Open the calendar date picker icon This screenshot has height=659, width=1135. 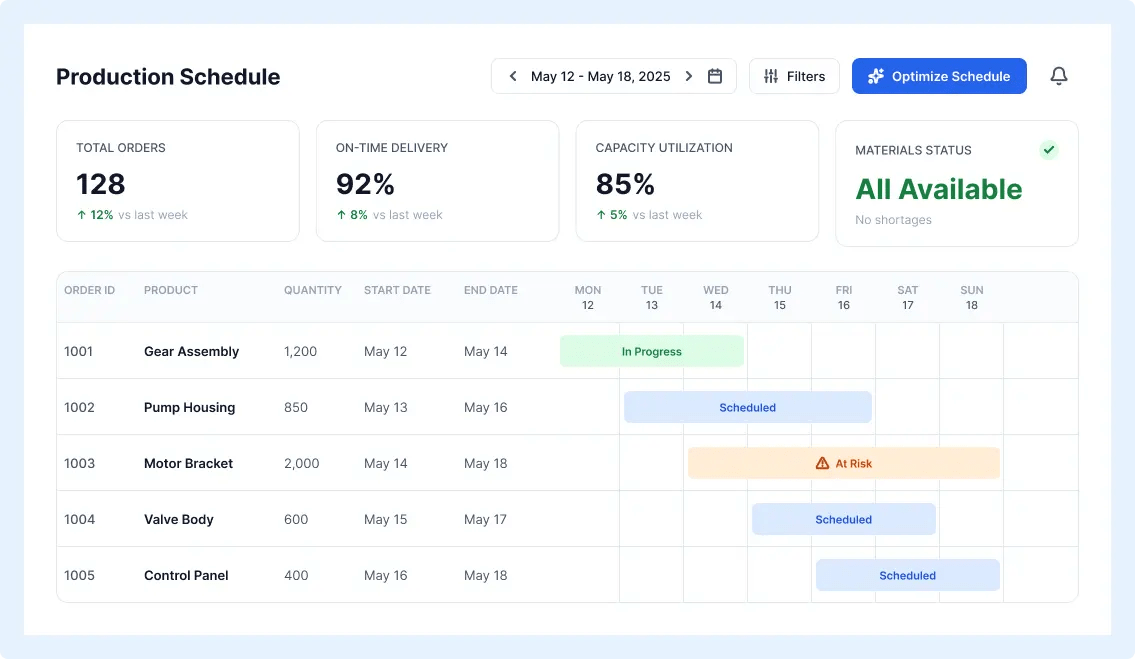click(x=714, y=76)
